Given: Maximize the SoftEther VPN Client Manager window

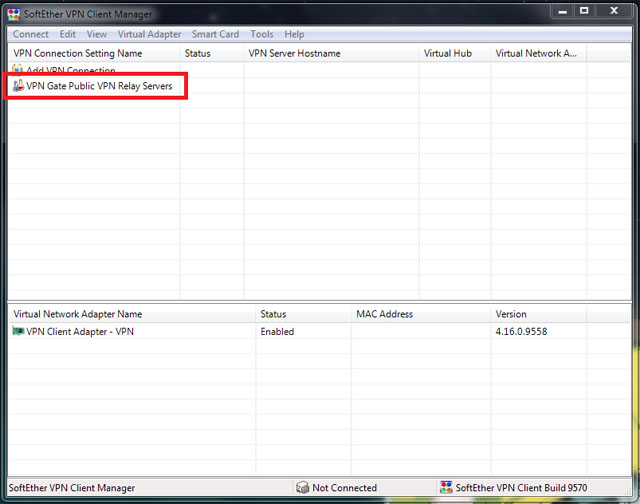Looking at the screenshot, I should click(584, 11).
